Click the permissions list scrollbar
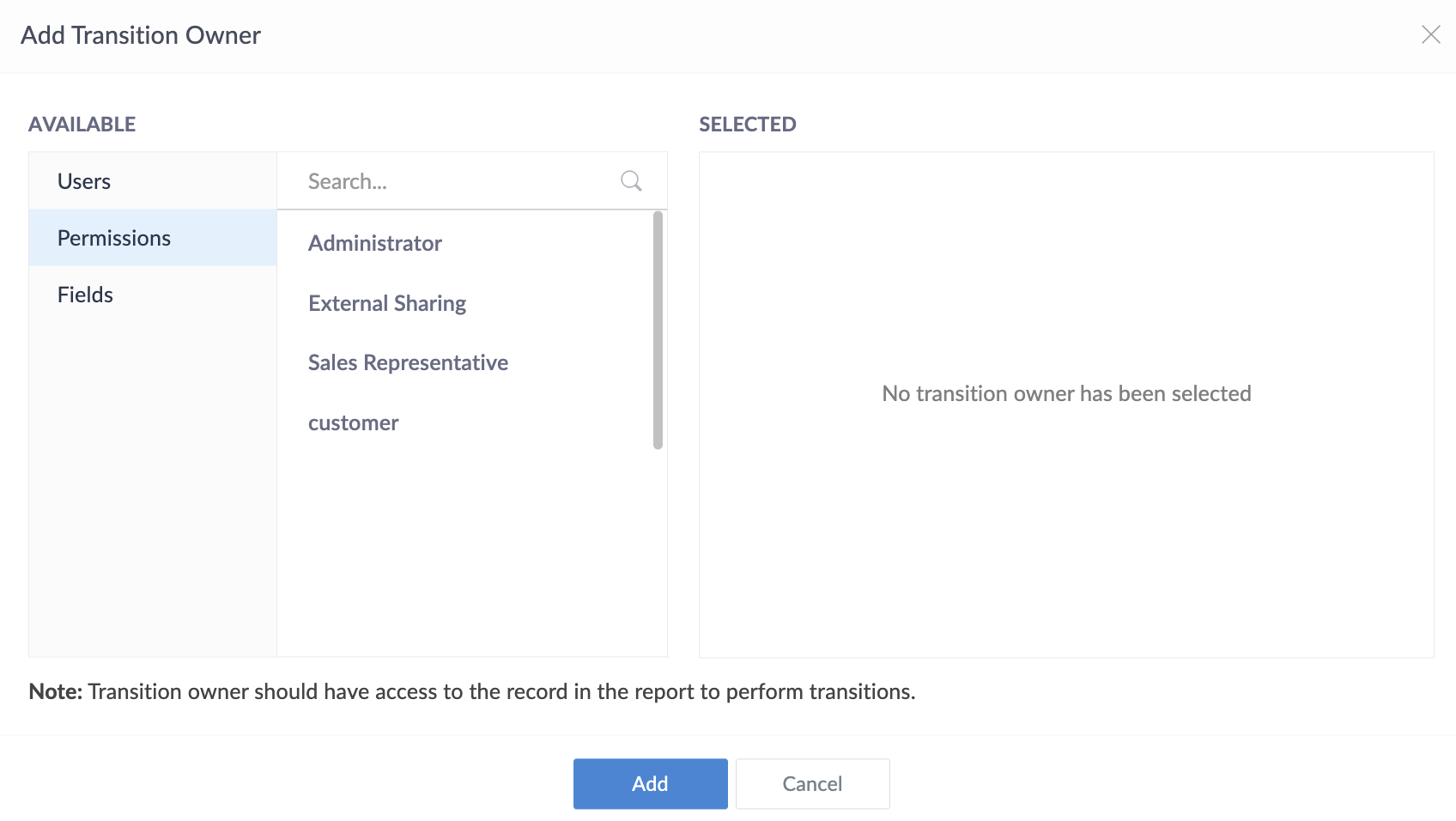Screen dimensions: 1456x821 pyautogui.click(x=658, y=330)
